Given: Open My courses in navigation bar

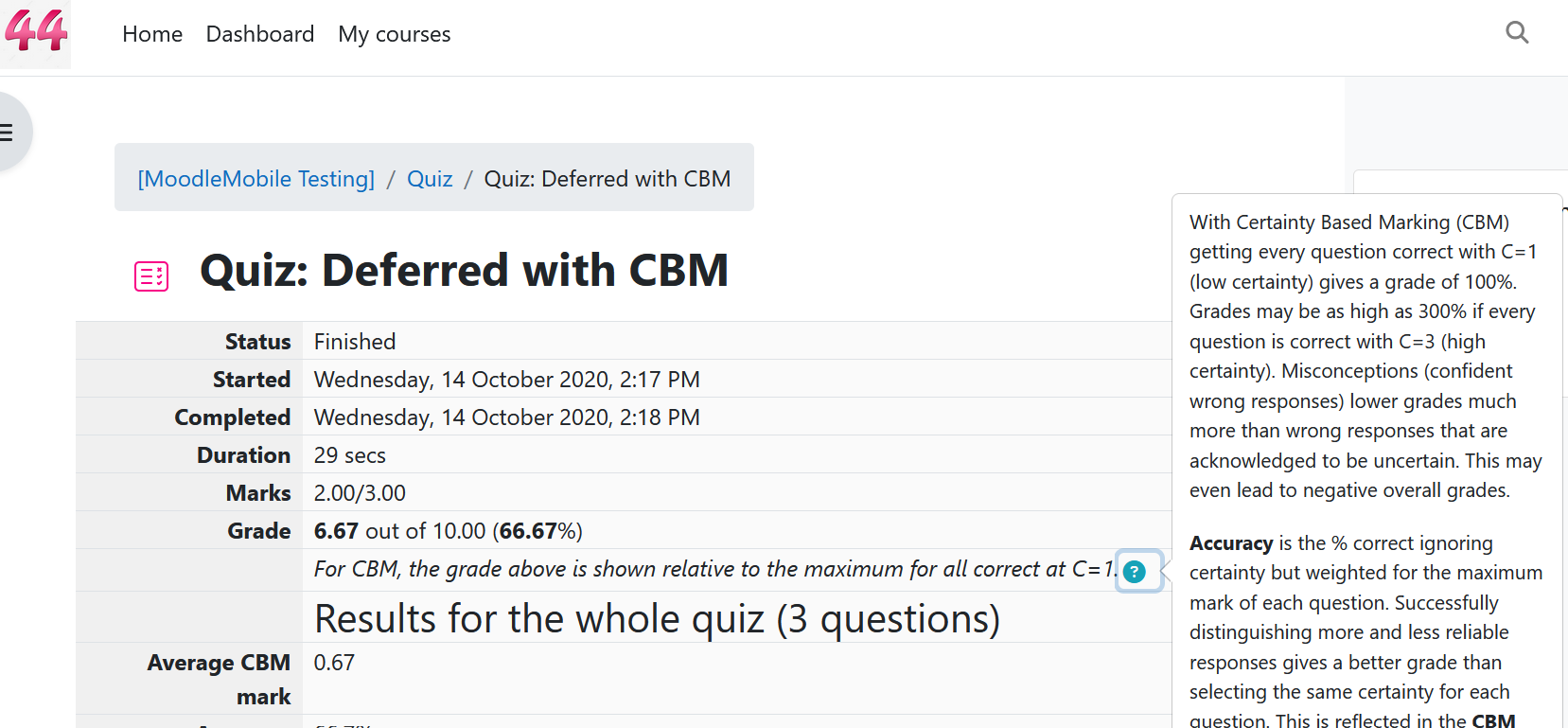Looking at the screenshot, I should [x=395, y=34].
